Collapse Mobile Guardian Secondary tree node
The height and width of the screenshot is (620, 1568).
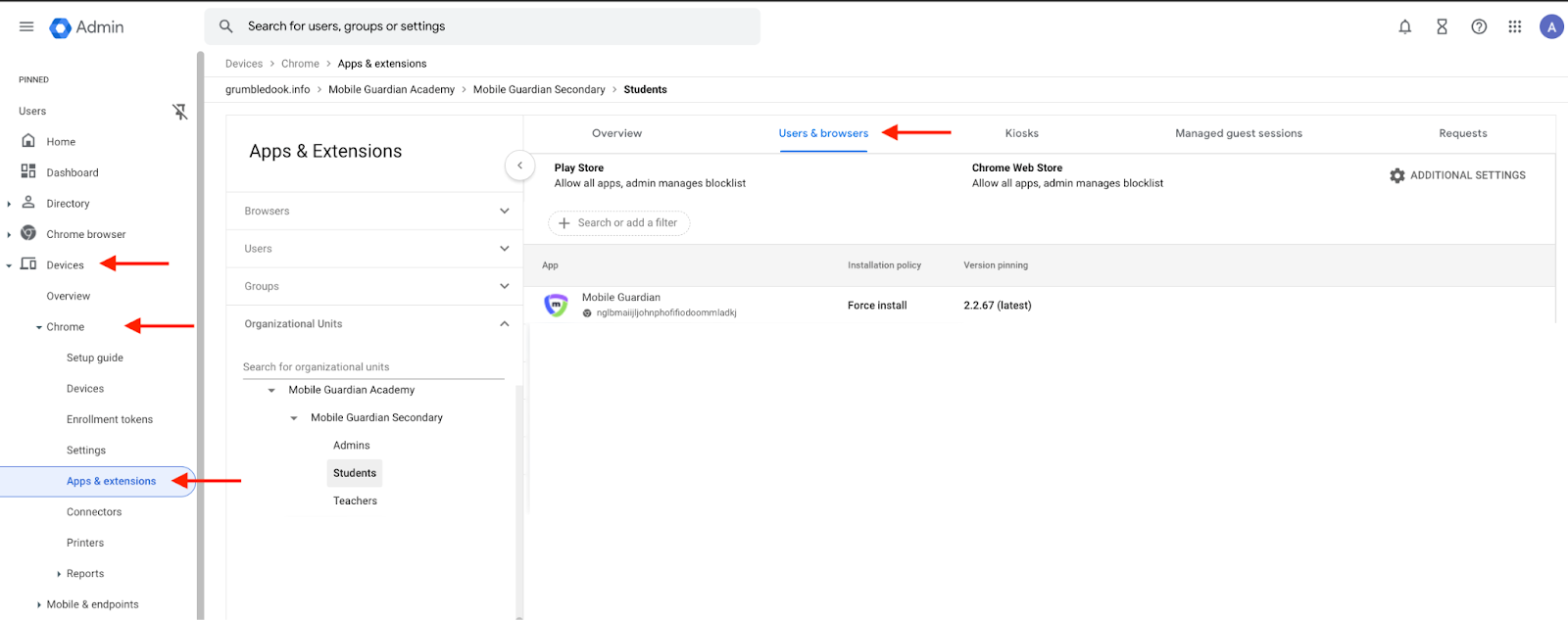[x=293, y=418]
